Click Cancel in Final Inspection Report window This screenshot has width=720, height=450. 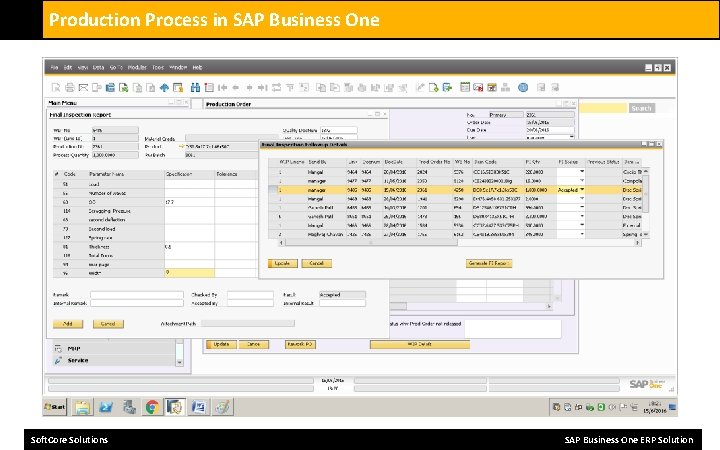click(x=108, y=324)
